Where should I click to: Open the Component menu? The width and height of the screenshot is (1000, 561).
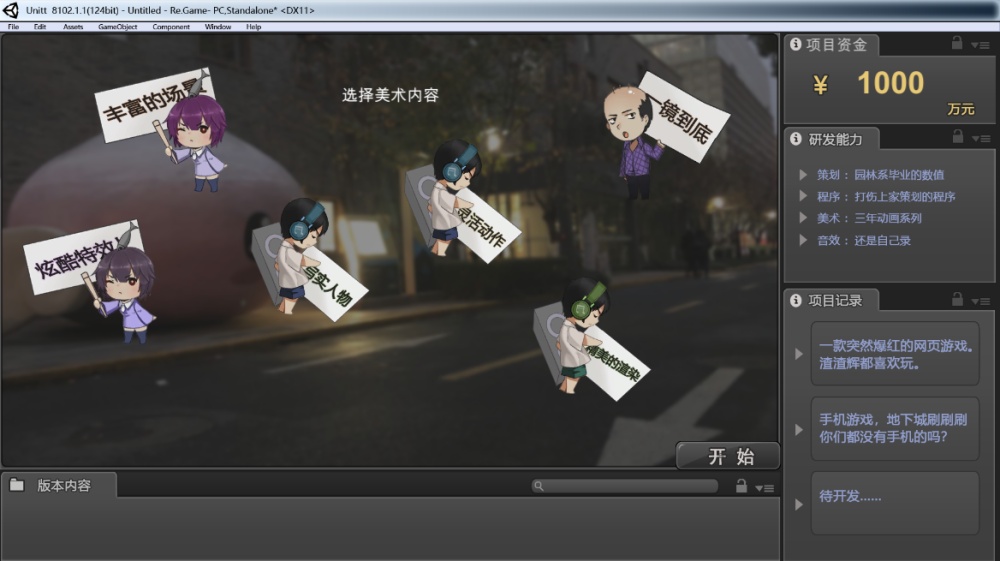pyautogui.click(x=171, y=27)
